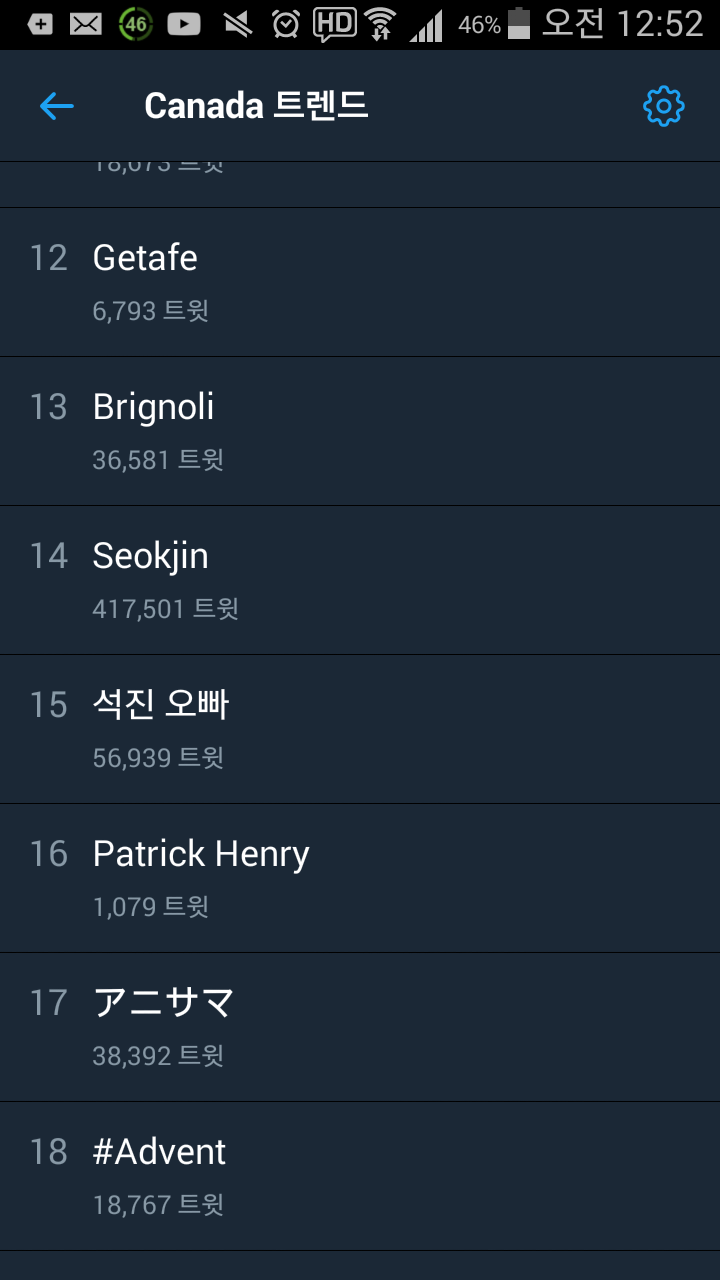Tap the cellular signal strength indicator
The height and width of the screenshot is (1280, 720).
[429, 25]
